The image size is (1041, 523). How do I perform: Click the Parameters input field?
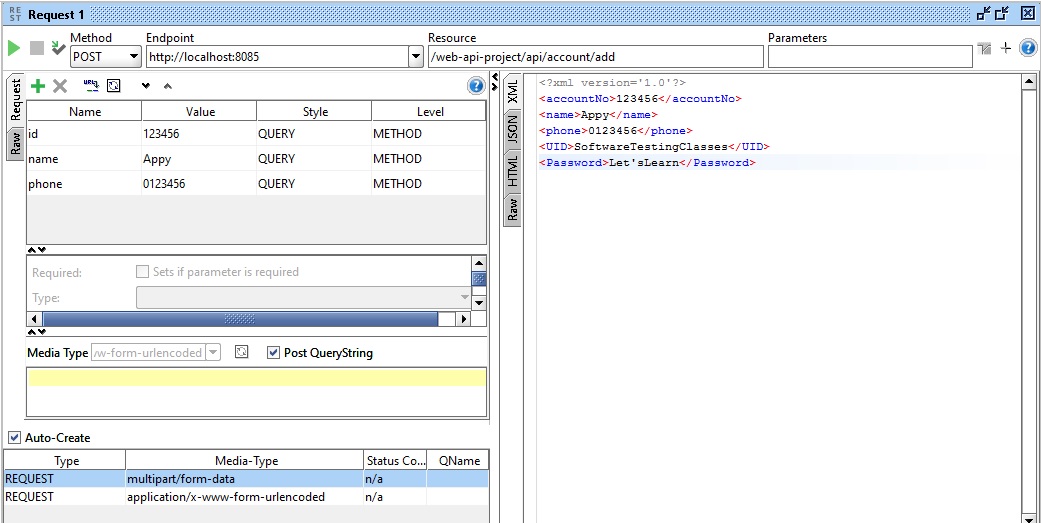(870, 57)
